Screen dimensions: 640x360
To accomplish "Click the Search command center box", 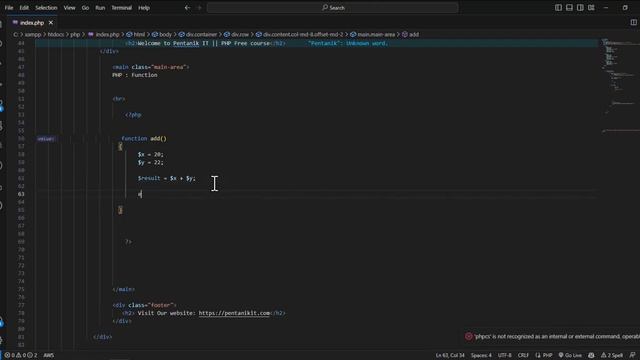I will point(333,7).
